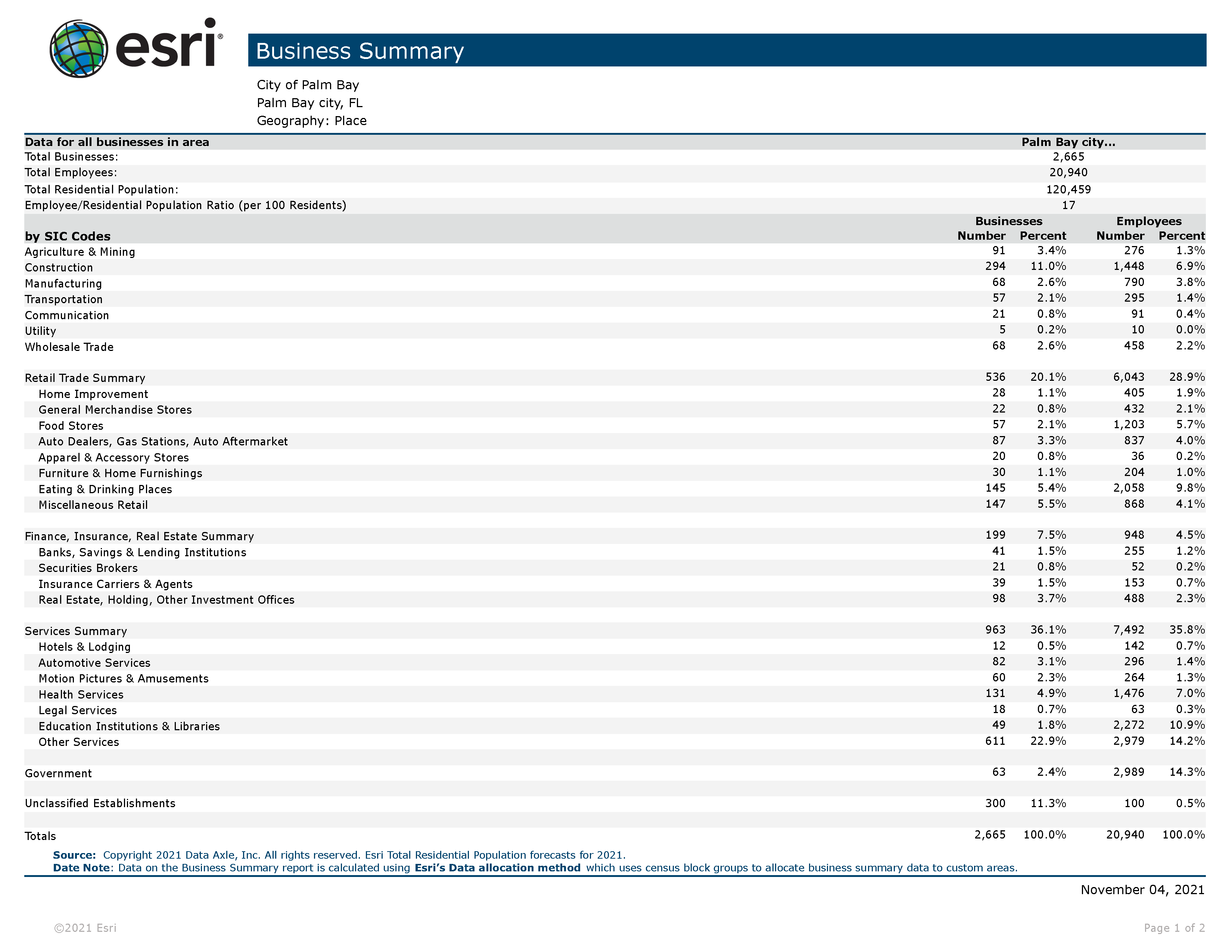Click the Government row label
This screenshot has height=952, width=1232.
(x=58, y=774)
